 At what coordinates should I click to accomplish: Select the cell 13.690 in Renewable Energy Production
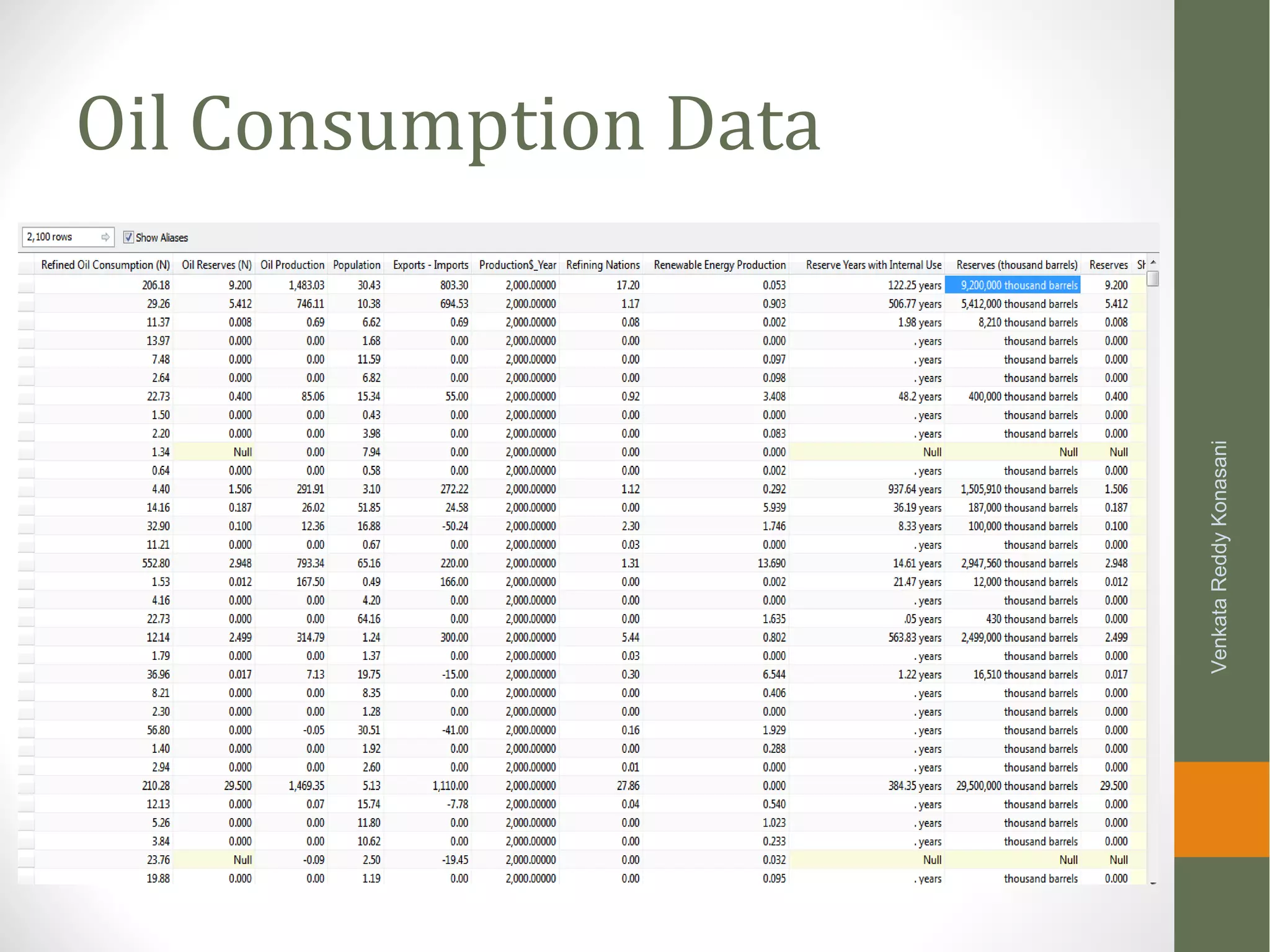click(x=717, y=563)
